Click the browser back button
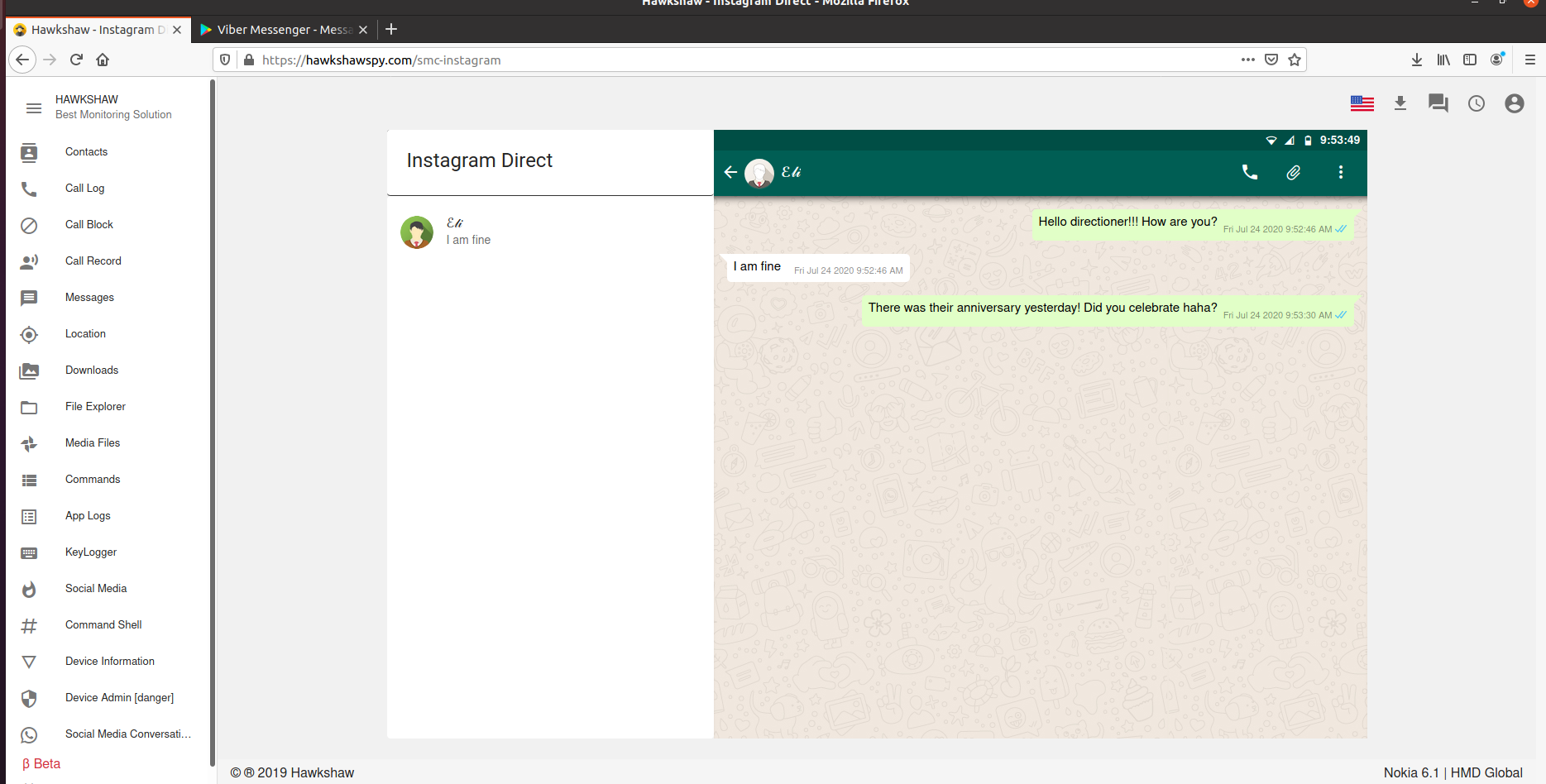This screenshot has height=784, width=1546. pos(22,60)
